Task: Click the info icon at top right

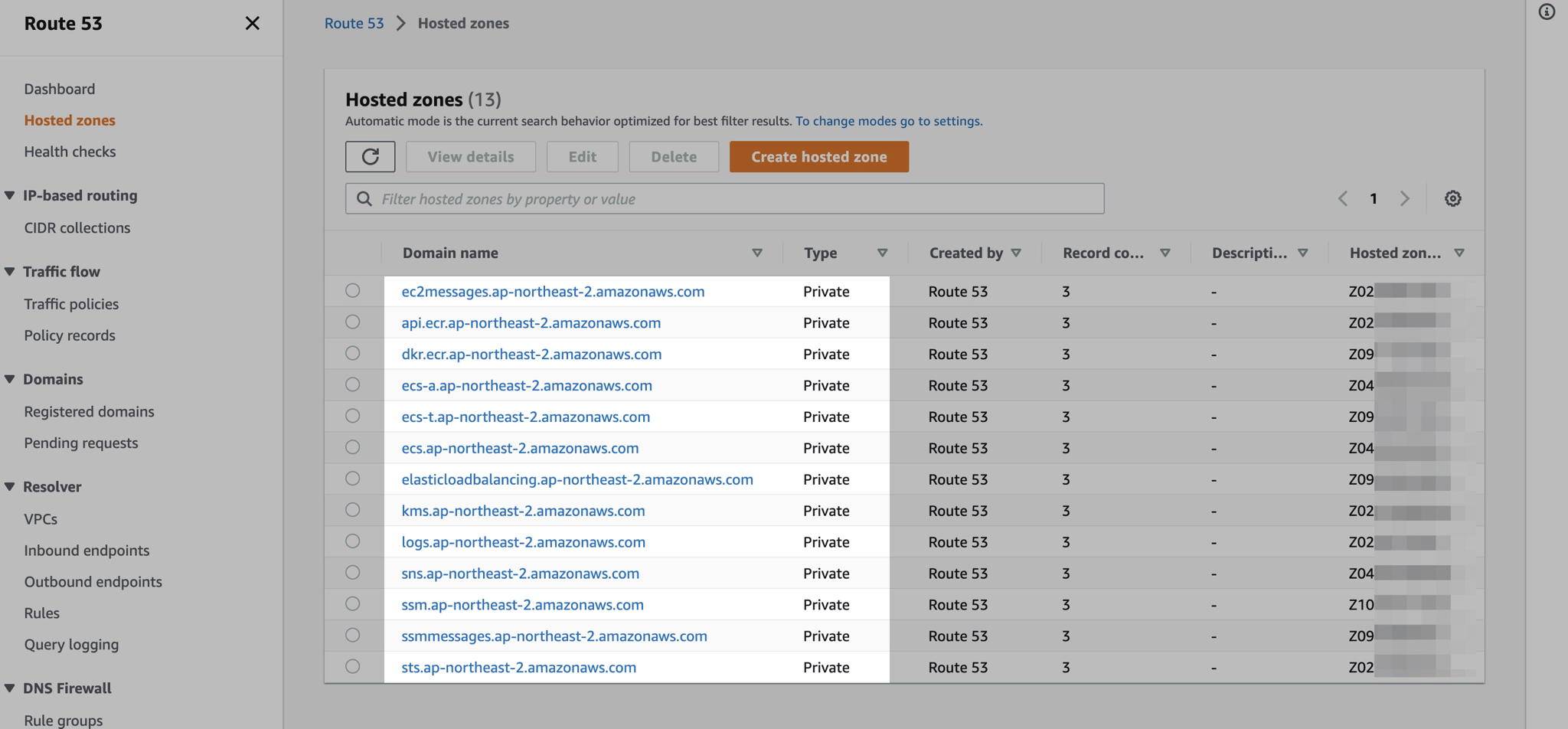Action: coord(1547,11)
